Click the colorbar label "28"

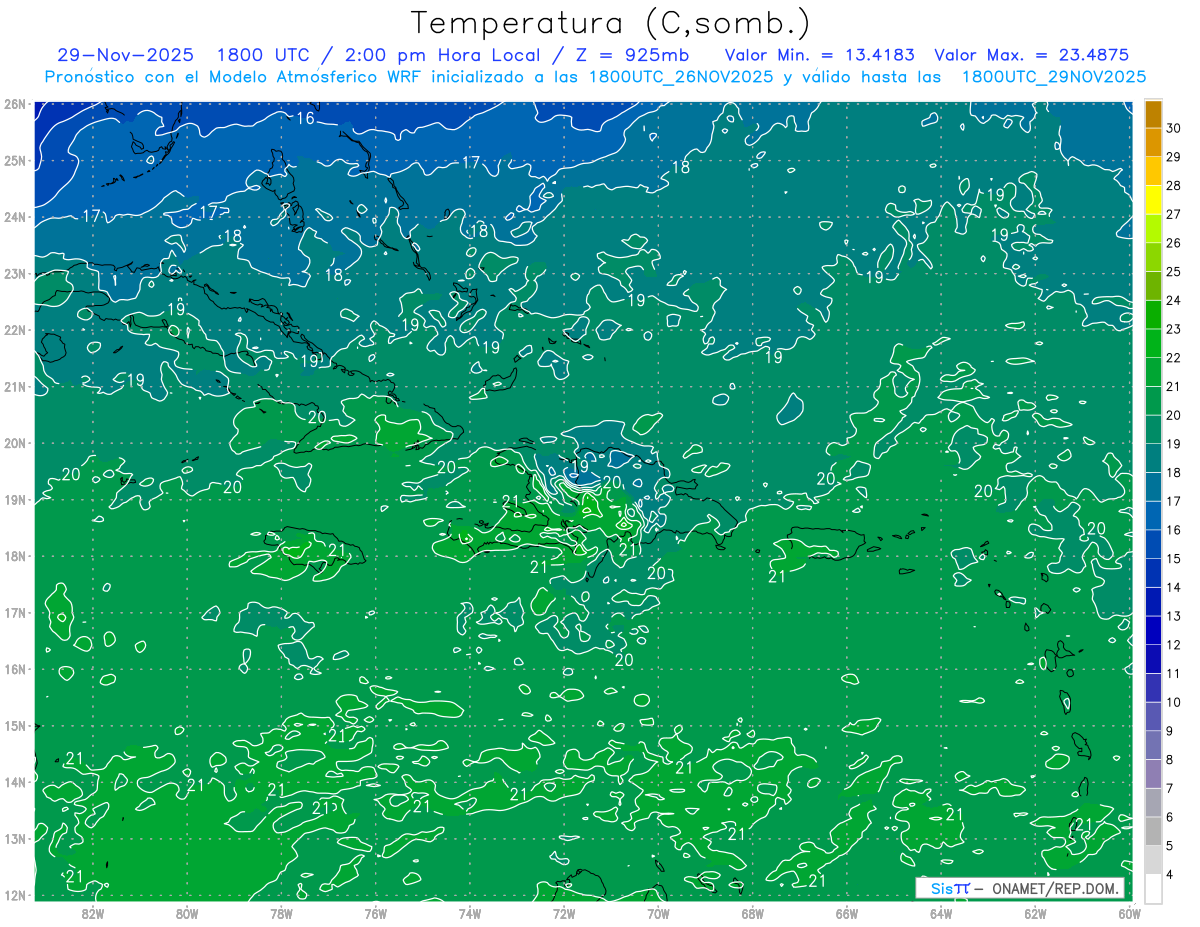[1174, 186]
